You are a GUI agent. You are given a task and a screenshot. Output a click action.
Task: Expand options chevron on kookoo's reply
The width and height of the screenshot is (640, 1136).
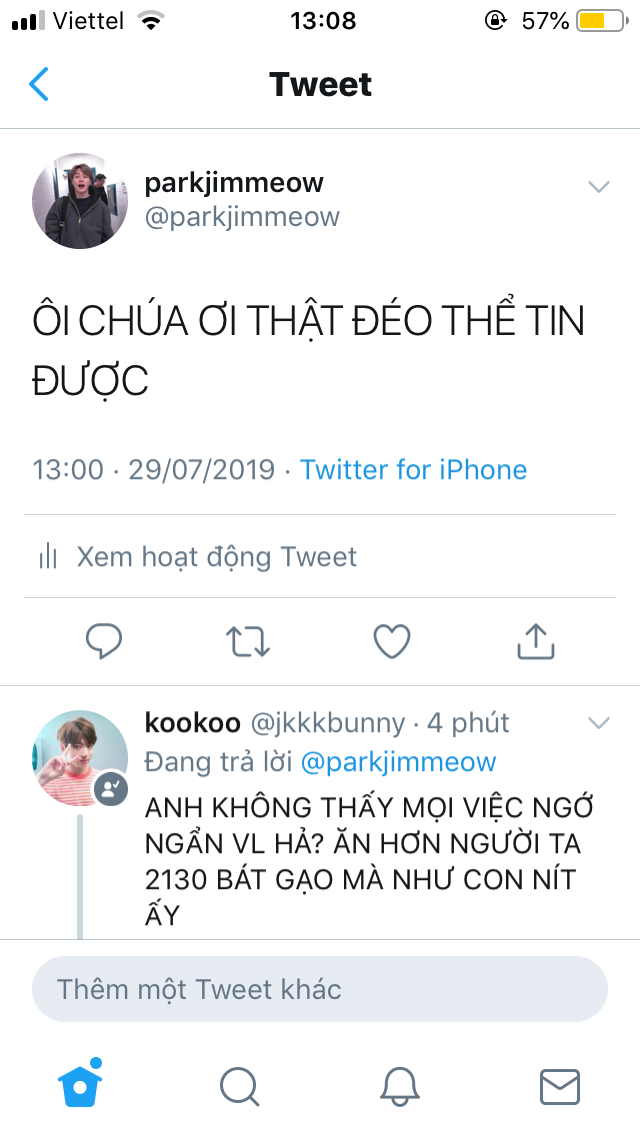click(598, 723)
